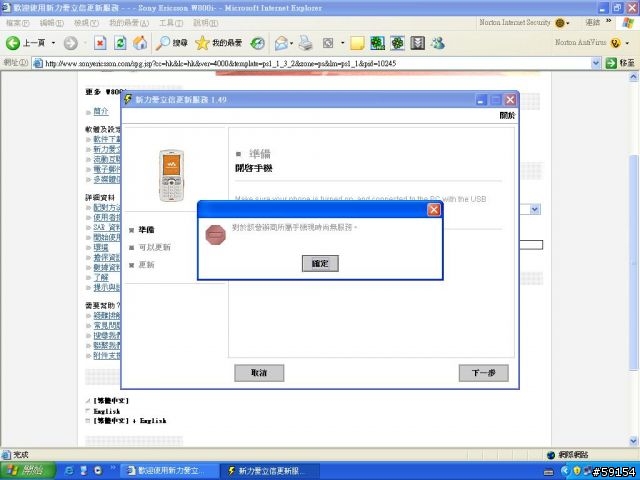
Task: Click the IE vertical scrollbar up arrow
Action: 633,77
